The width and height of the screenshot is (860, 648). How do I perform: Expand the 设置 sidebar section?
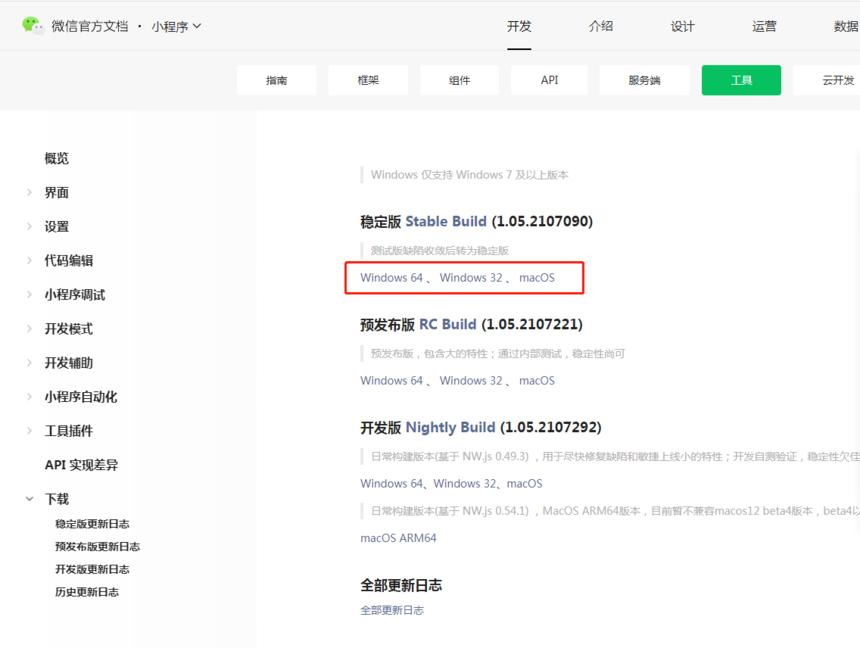click(57, 226)
